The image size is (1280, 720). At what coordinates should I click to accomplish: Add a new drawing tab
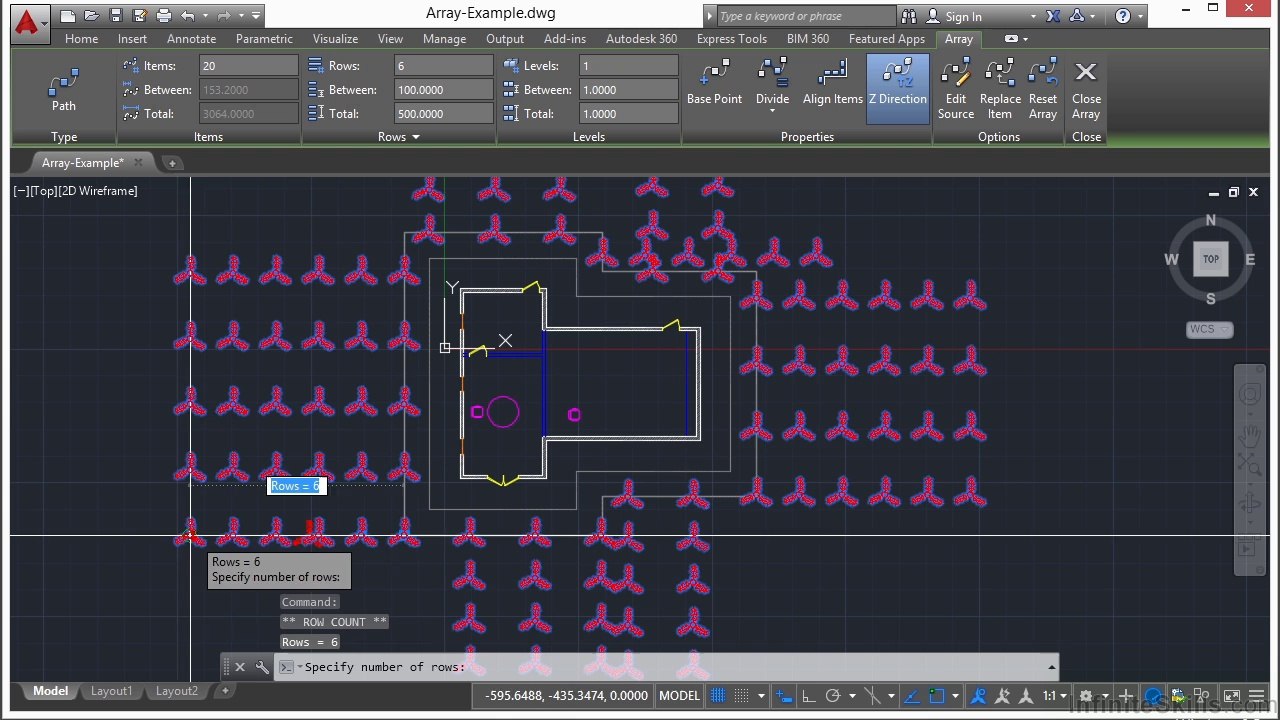pyautogui.click(x=171, y=163)
